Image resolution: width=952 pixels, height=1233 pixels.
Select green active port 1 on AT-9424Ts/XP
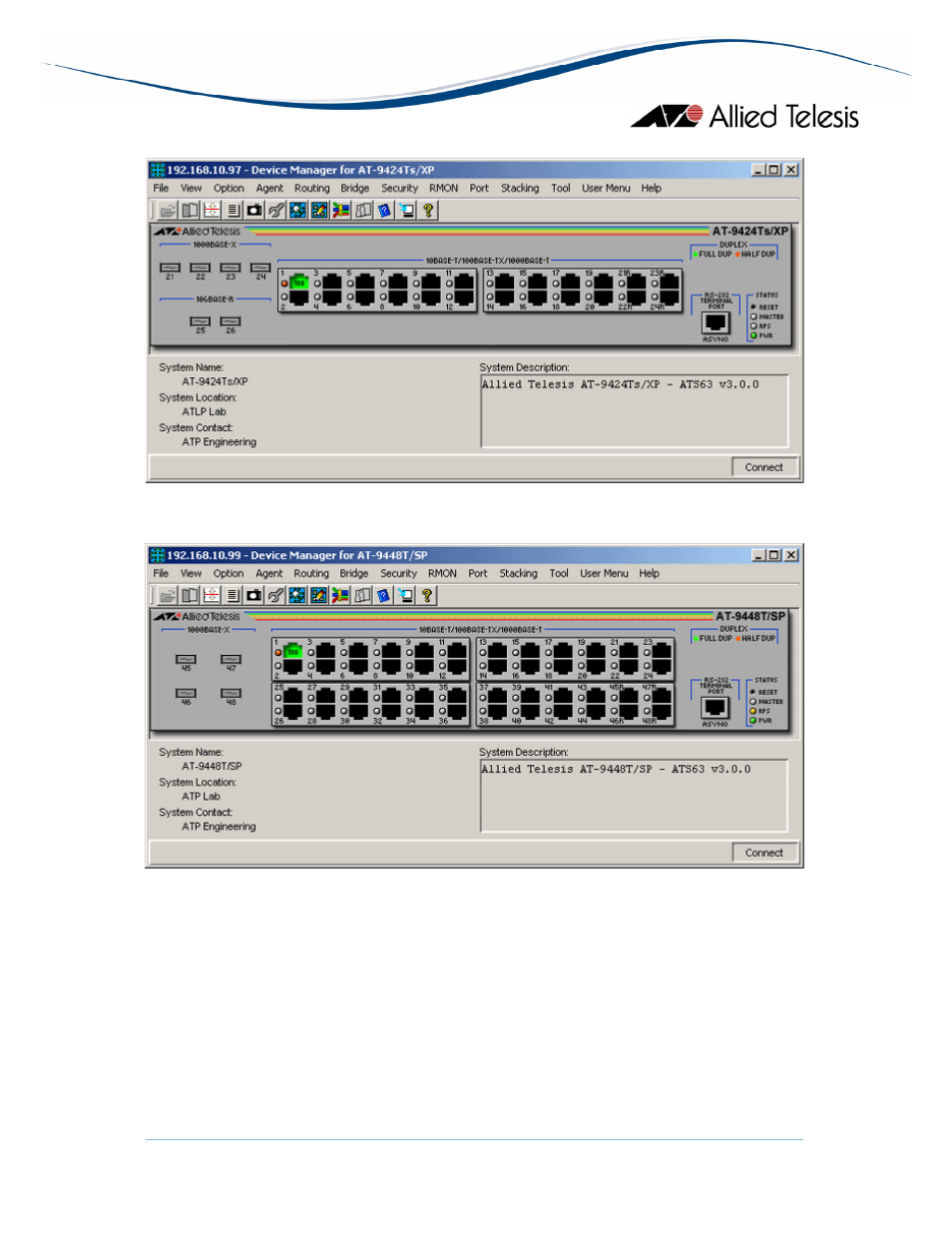pyautogui.click(x=298, y=284)
